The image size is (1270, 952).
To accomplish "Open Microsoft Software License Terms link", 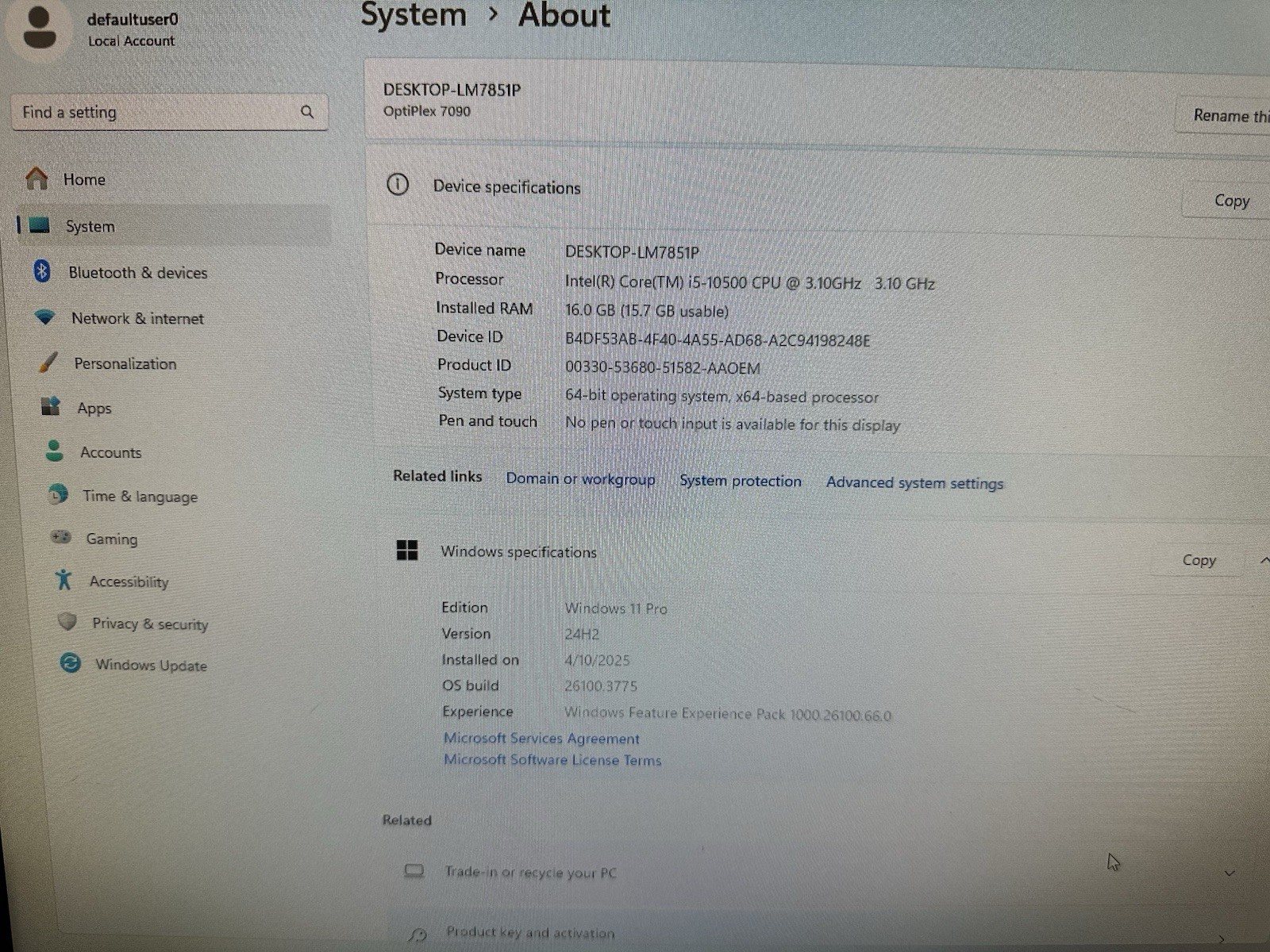I will pyautogui.click(x=552, y=760).
